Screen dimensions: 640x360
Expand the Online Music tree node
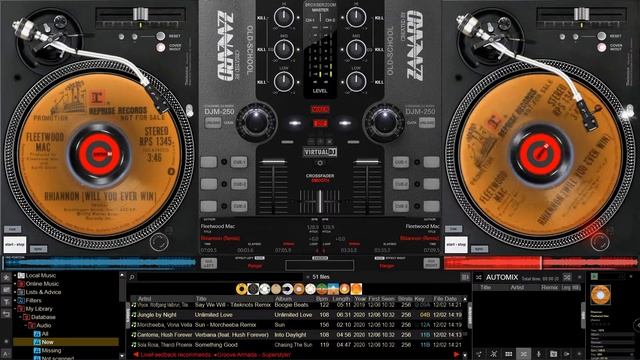point(15,284)
